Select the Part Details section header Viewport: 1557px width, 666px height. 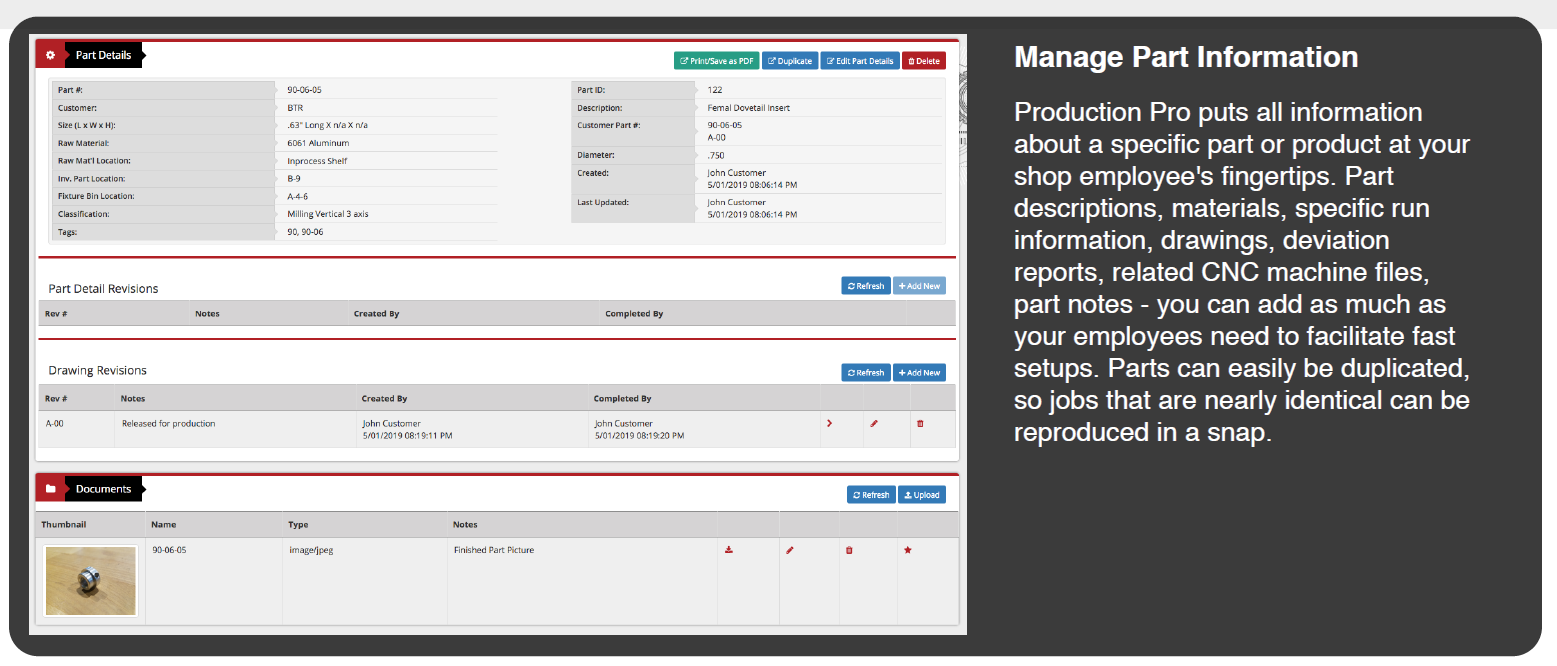point(103,55)
